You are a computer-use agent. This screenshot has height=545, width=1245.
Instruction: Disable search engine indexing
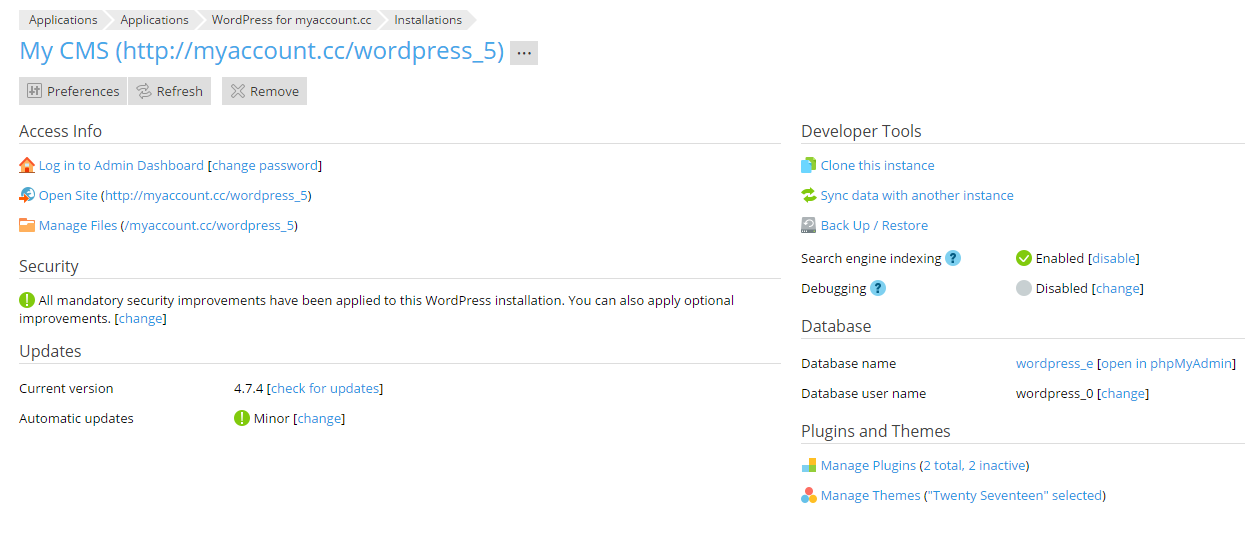pyautogui.click(x=1114, y=258)
